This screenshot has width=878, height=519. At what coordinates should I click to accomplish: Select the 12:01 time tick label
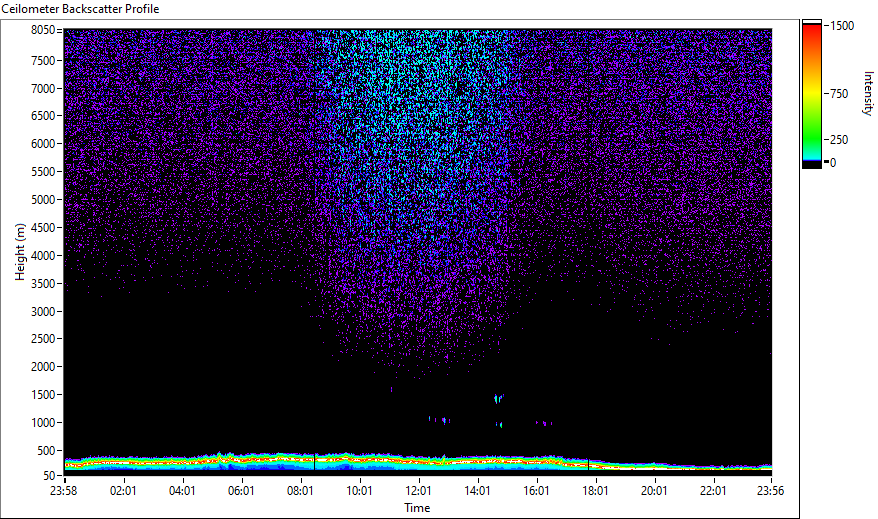[418, 491]
